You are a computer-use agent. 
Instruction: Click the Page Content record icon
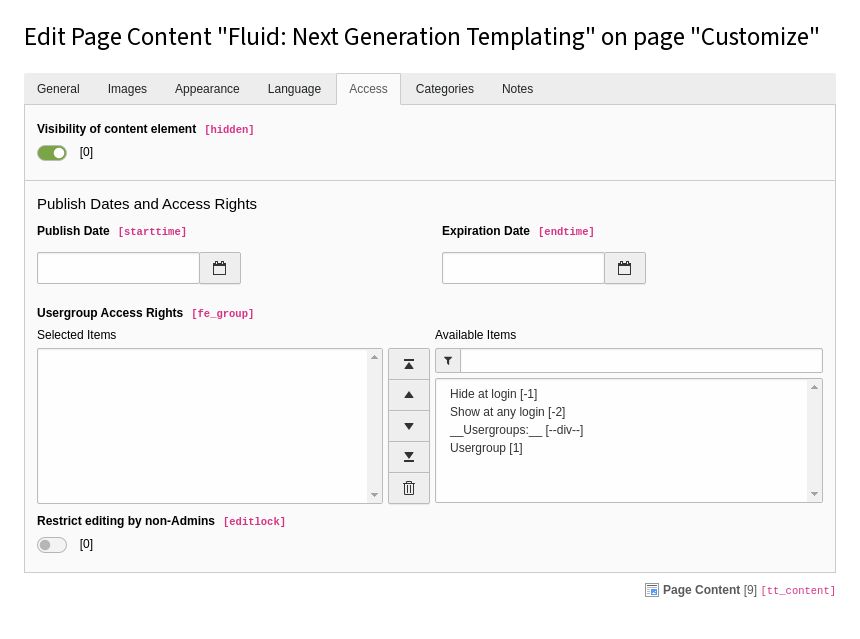pos(652,590)
